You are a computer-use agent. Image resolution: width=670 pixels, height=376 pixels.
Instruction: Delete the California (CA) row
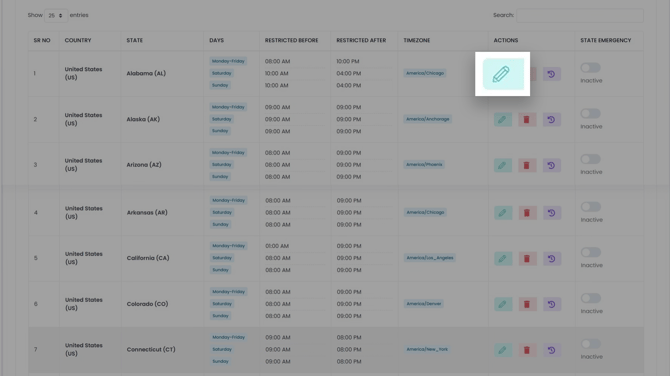click(x=527, y=258)
